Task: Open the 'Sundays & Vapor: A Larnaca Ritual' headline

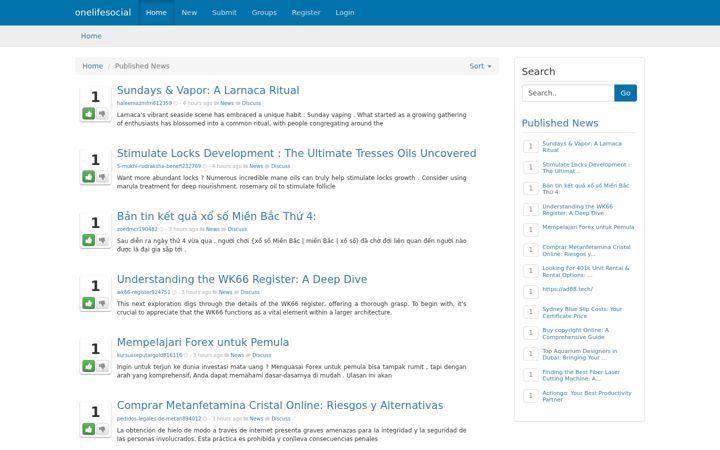Action: (x=208, y=90)
